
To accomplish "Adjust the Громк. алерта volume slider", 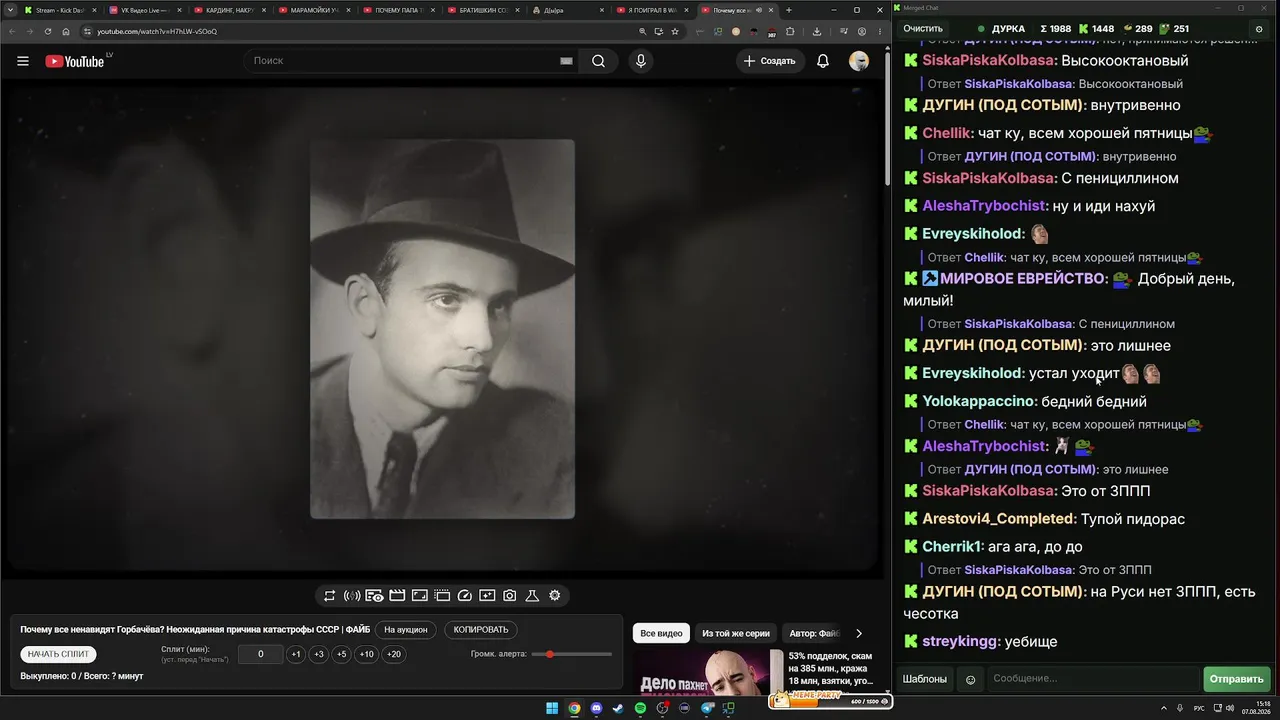I will click(x=572, y=654).
